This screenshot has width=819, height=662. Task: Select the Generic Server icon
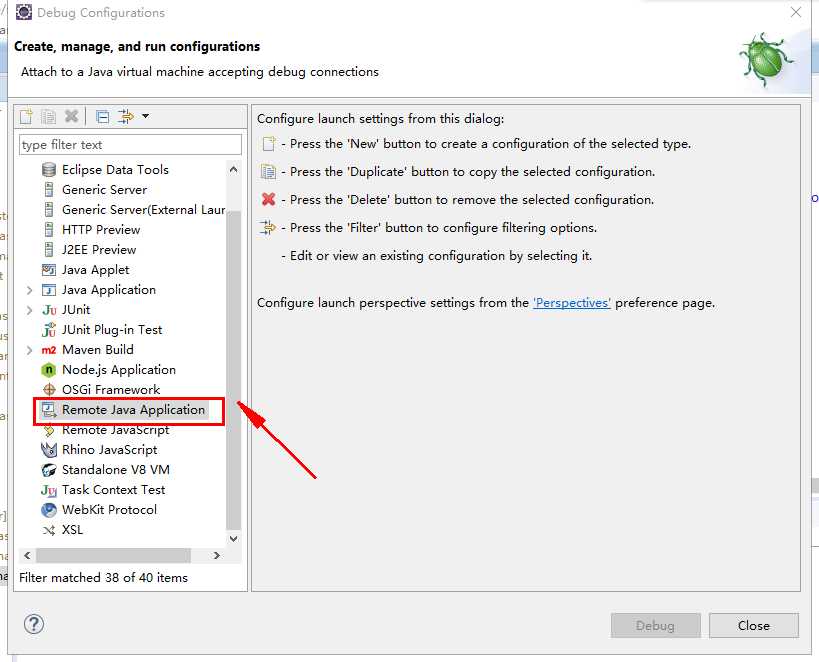(x=49, y=190)
